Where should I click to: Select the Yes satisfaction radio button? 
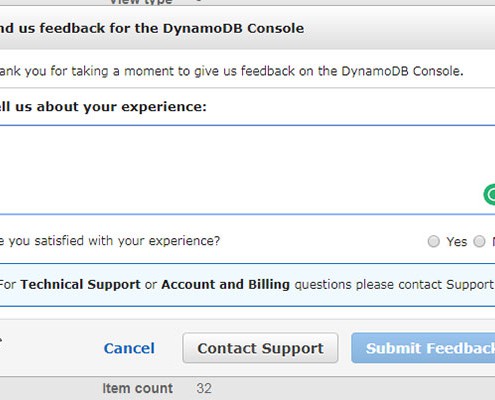[x=433, y=241]
